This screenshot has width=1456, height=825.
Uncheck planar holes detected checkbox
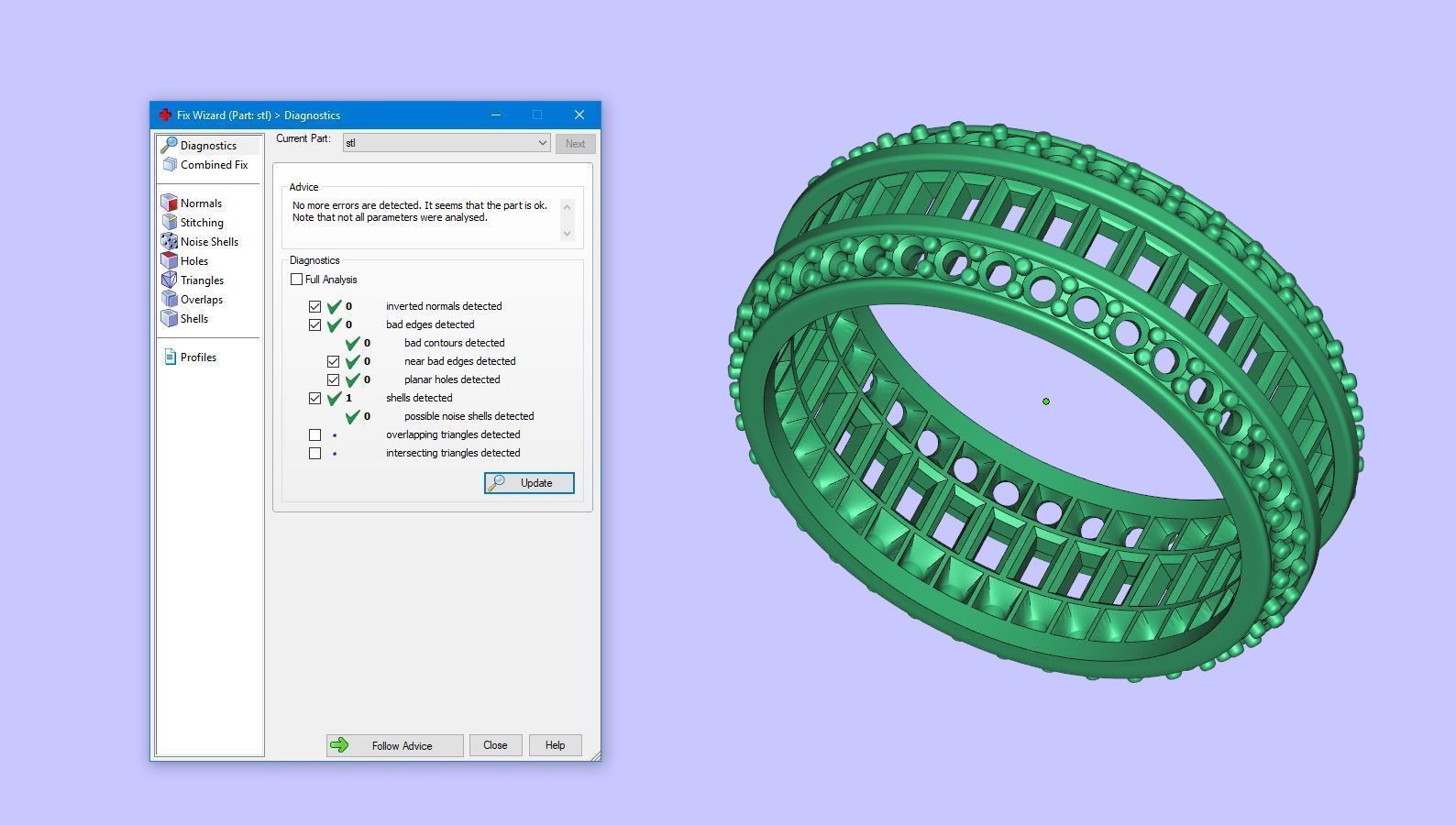pos(333,379)
